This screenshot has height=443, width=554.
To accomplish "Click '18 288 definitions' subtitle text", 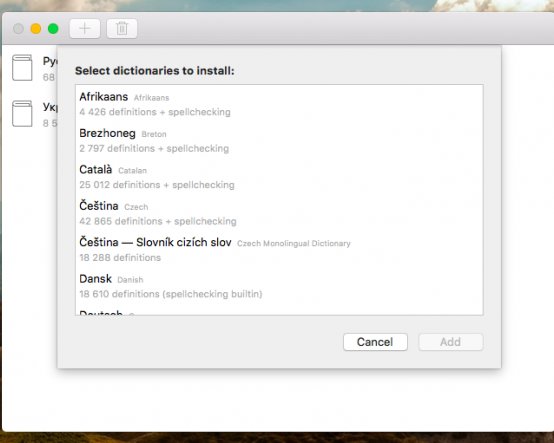I will 120,258.
